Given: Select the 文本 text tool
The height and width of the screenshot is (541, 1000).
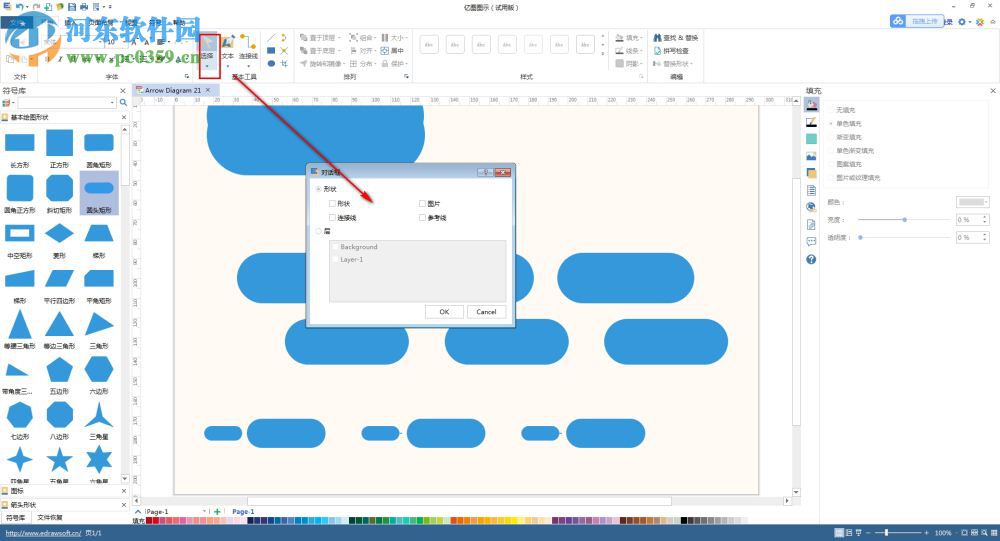Looking at the screenshot, I should pos(228,50).
